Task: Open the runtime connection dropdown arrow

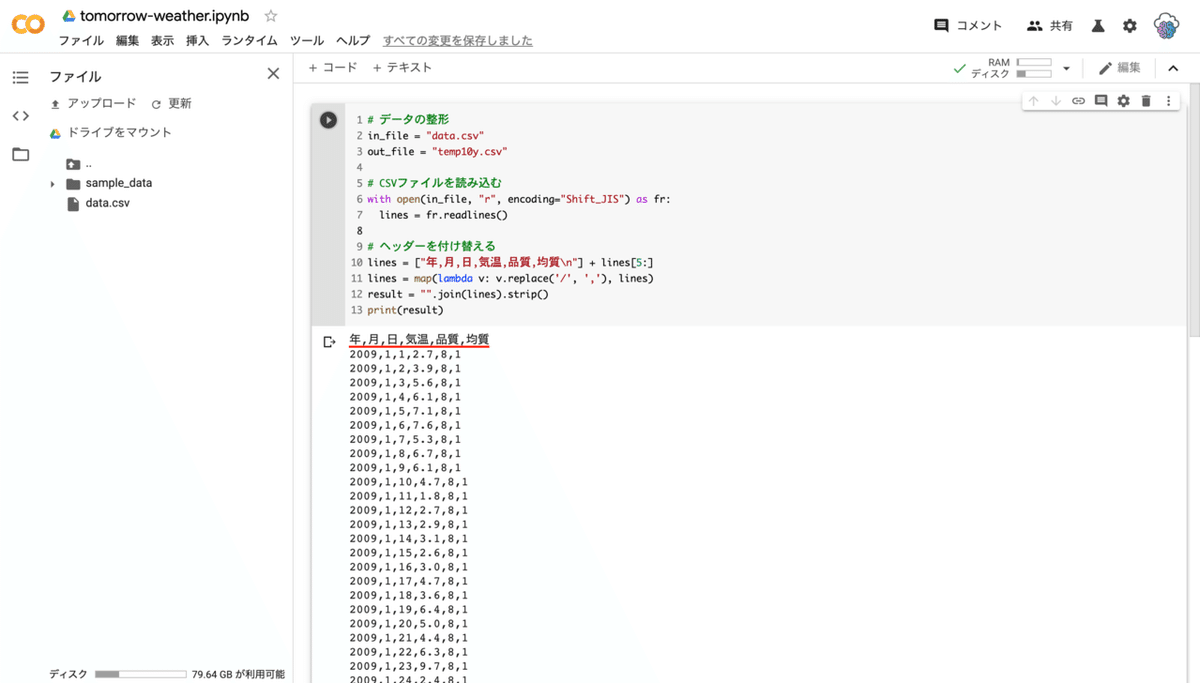Action: [x=1066, y=69]
